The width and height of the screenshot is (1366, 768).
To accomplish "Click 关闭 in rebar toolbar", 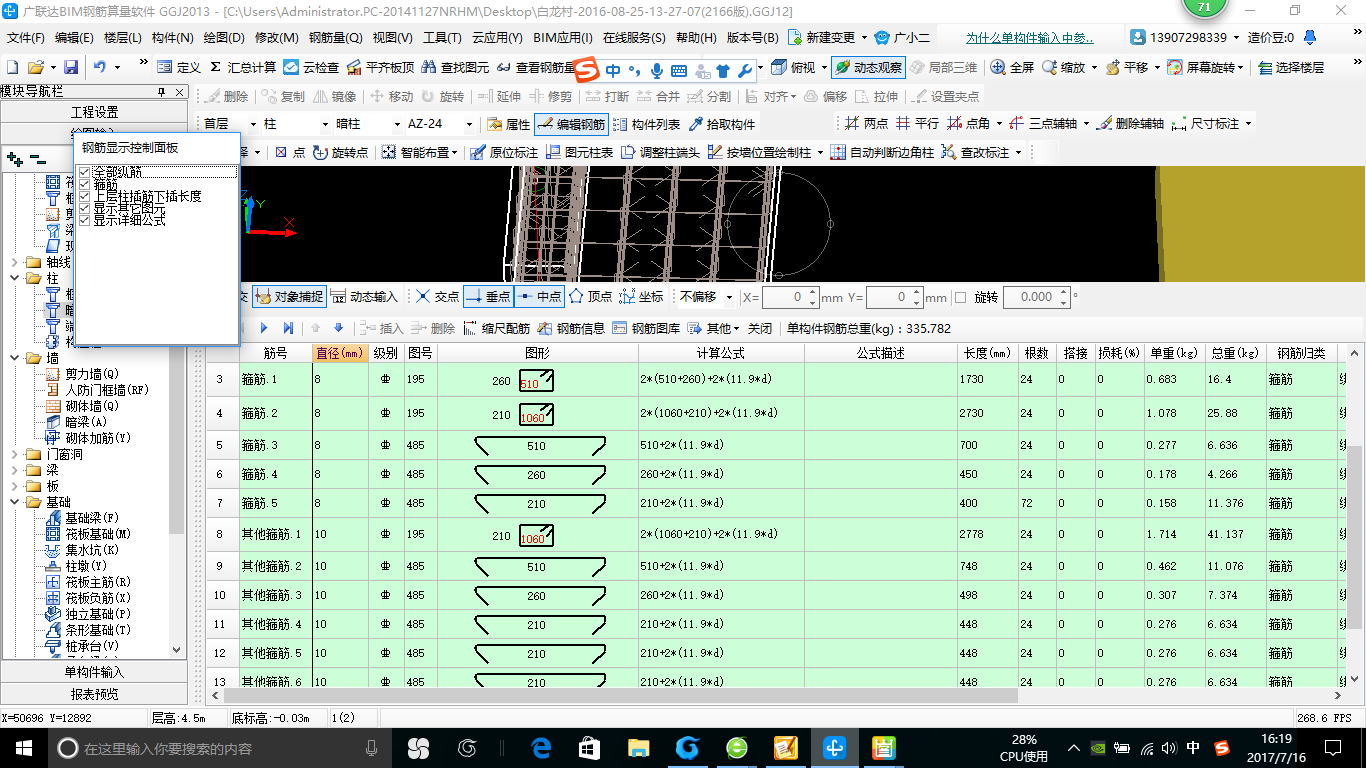I will 760,328.
